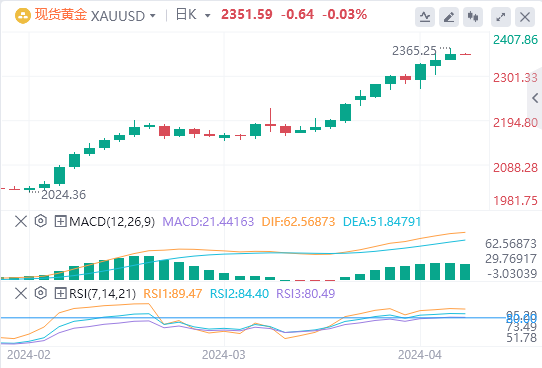Click the DEA:51.84791 value

pyautogui.click(x=382, y=221)
